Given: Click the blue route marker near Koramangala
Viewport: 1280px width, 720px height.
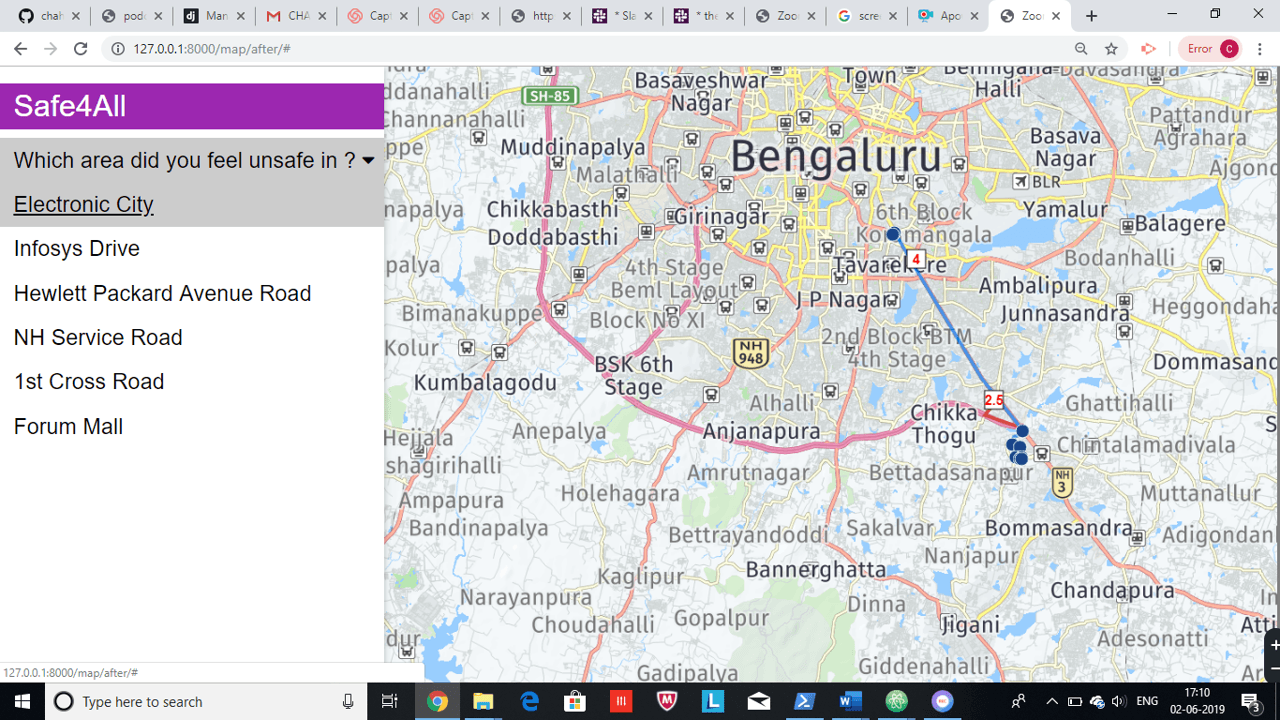Looking at the screenshot, I should point(893,234).
